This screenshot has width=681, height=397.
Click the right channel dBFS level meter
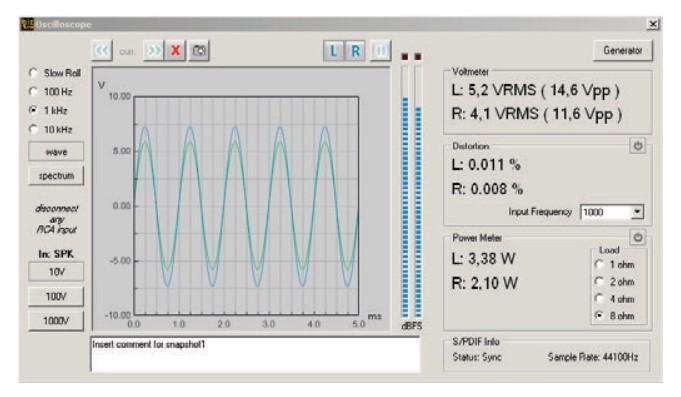[418, 192]
